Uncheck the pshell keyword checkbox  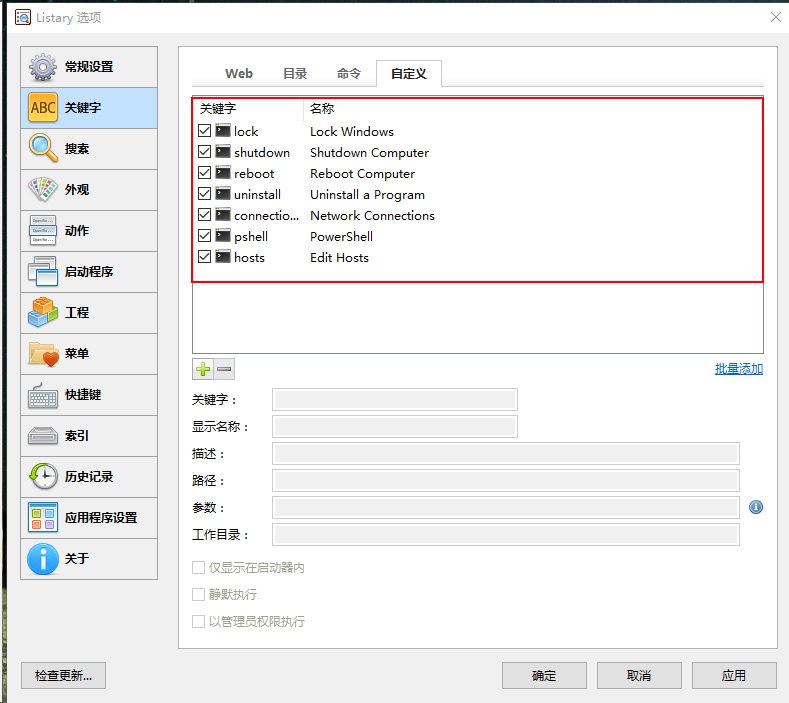point(204,236)
